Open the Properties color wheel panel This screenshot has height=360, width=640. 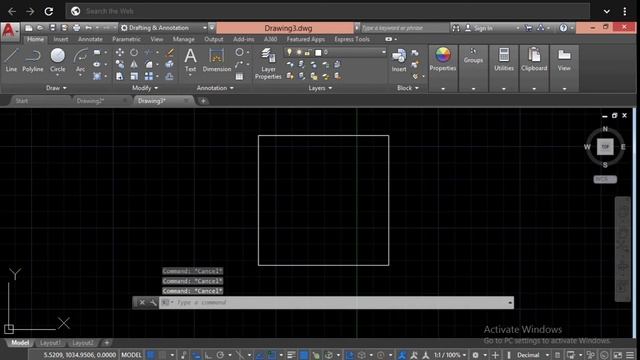[443, 59]
